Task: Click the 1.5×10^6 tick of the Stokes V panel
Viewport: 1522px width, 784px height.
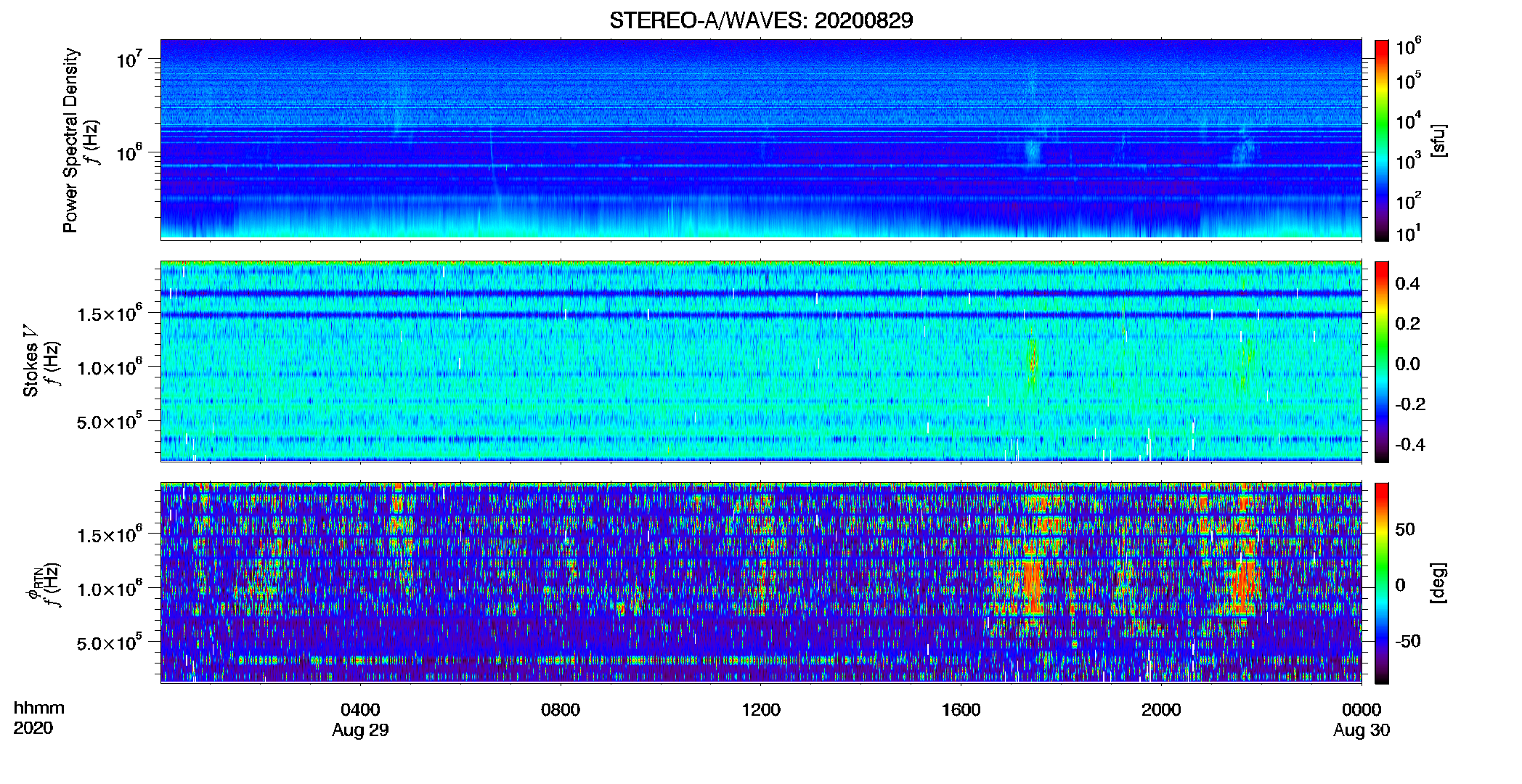Action: point(110,313)
